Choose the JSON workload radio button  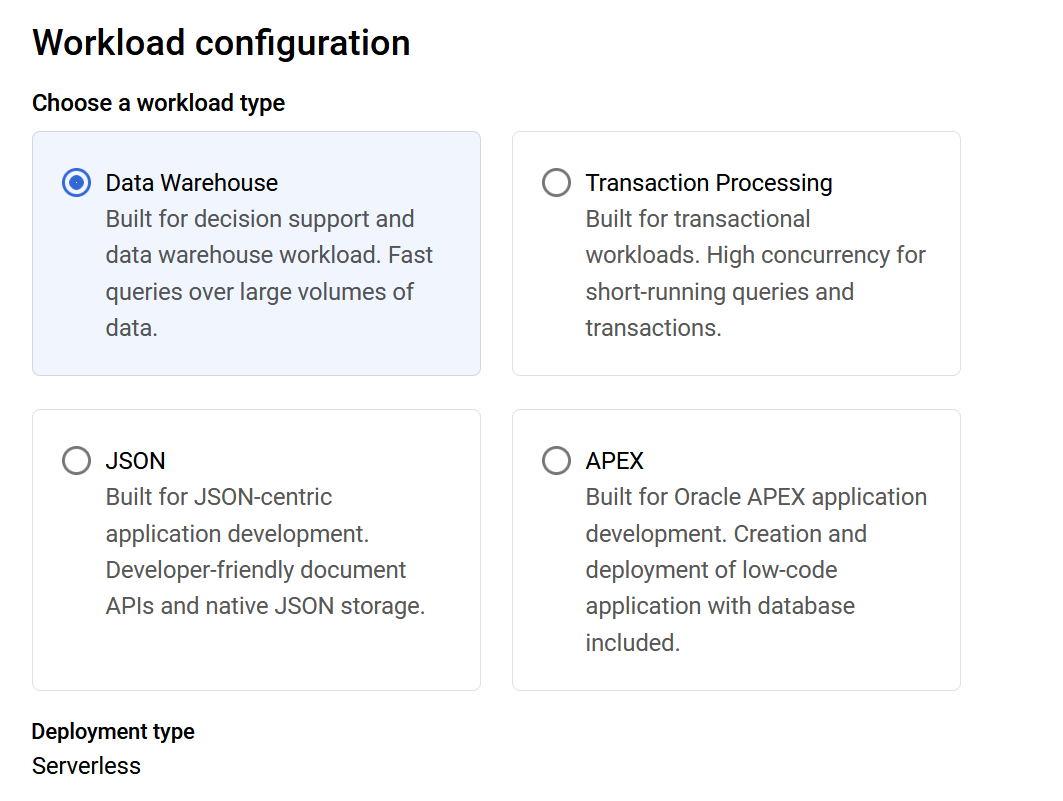pyautogui.click(x=77, y=461)
